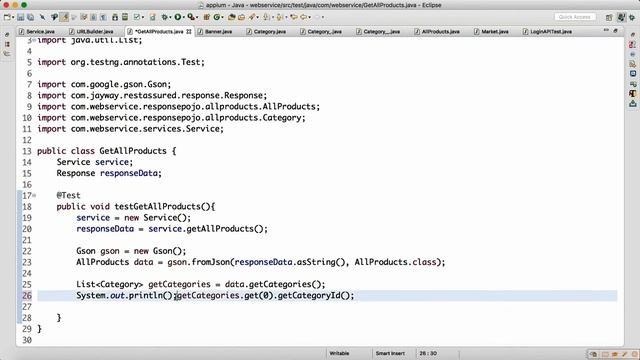Switch to AllProducts.java tab
Image resolution: width=640 pixels, height=360 pixels.
coord(440,31)
